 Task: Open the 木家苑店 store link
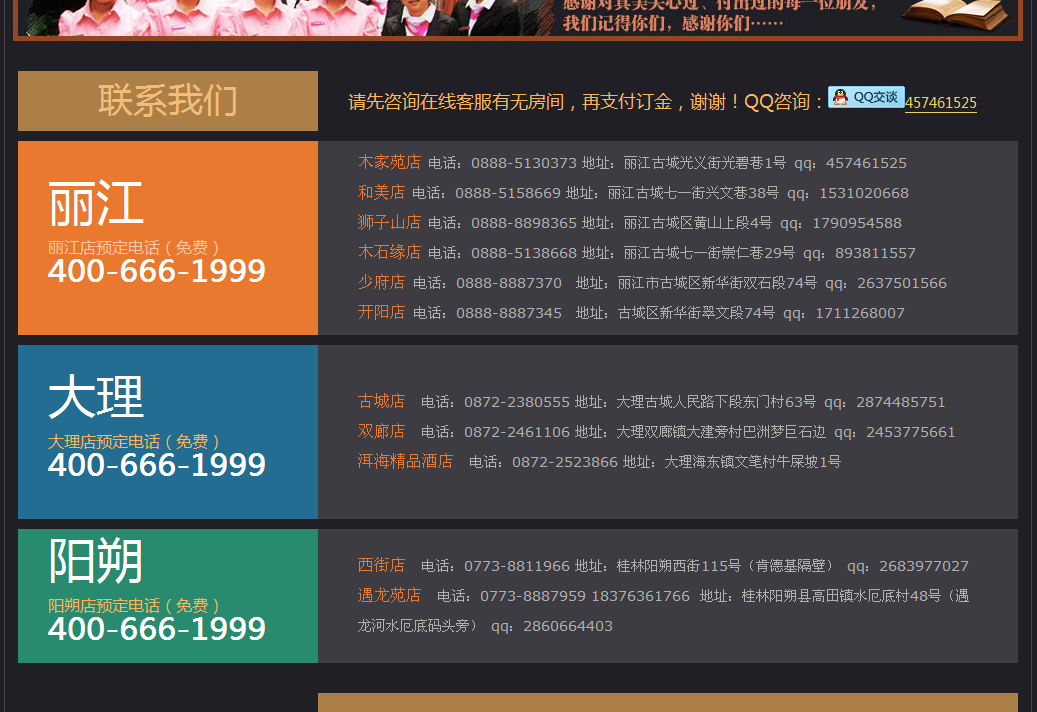pos(389,162)
